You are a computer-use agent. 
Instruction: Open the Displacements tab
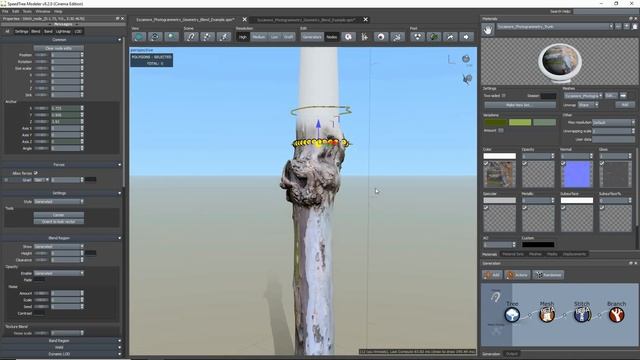point(574,254)
